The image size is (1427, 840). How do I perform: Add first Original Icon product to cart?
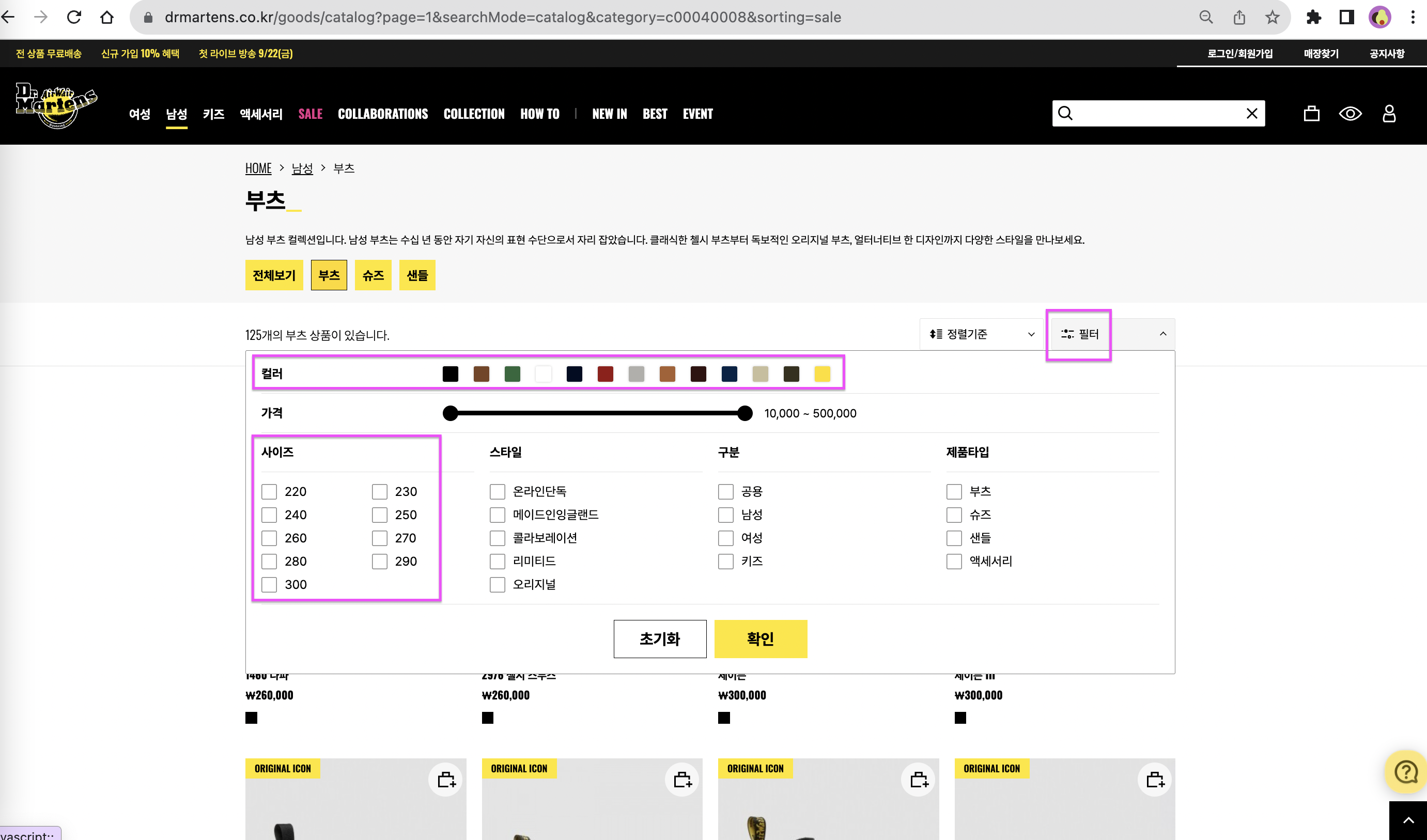pos(446,780)
